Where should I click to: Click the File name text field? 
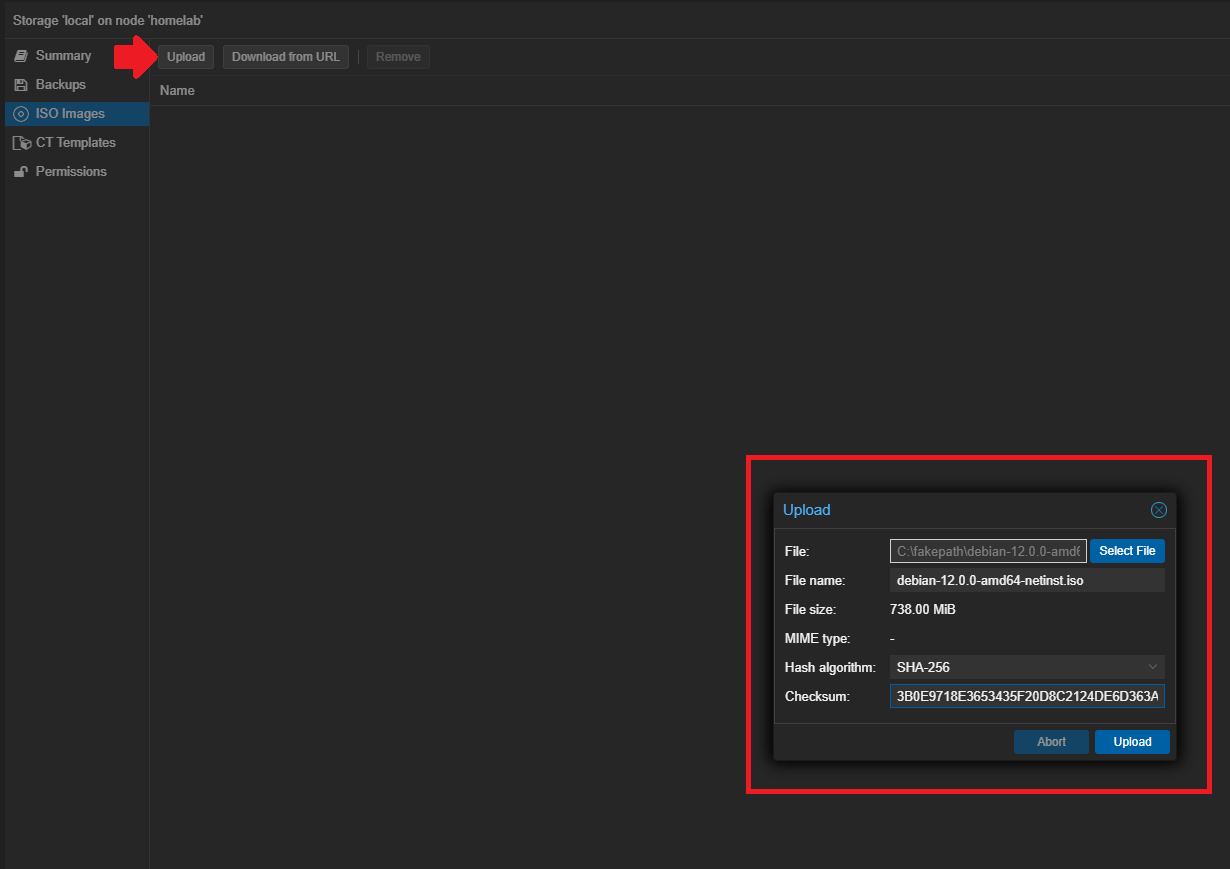click(1026, 581)
